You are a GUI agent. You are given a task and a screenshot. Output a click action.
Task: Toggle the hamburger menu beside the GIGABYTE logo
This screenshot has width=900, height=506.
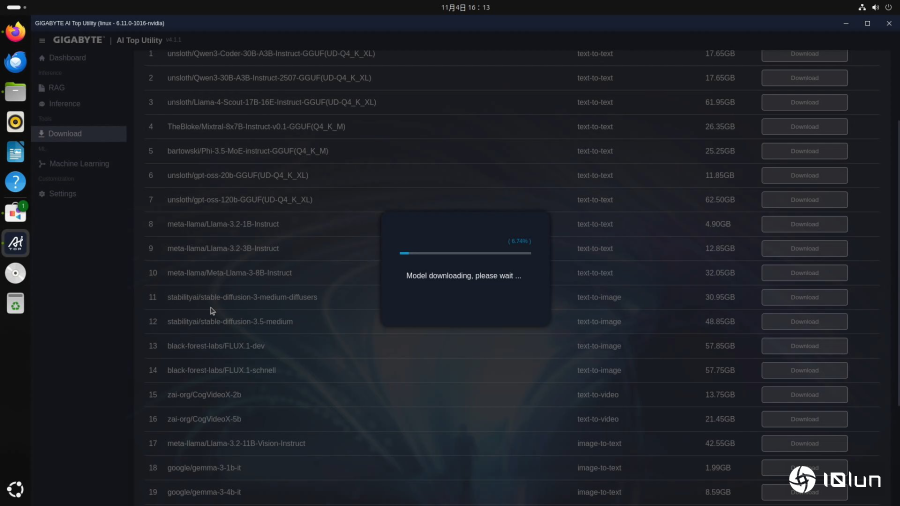click(41, 40)
